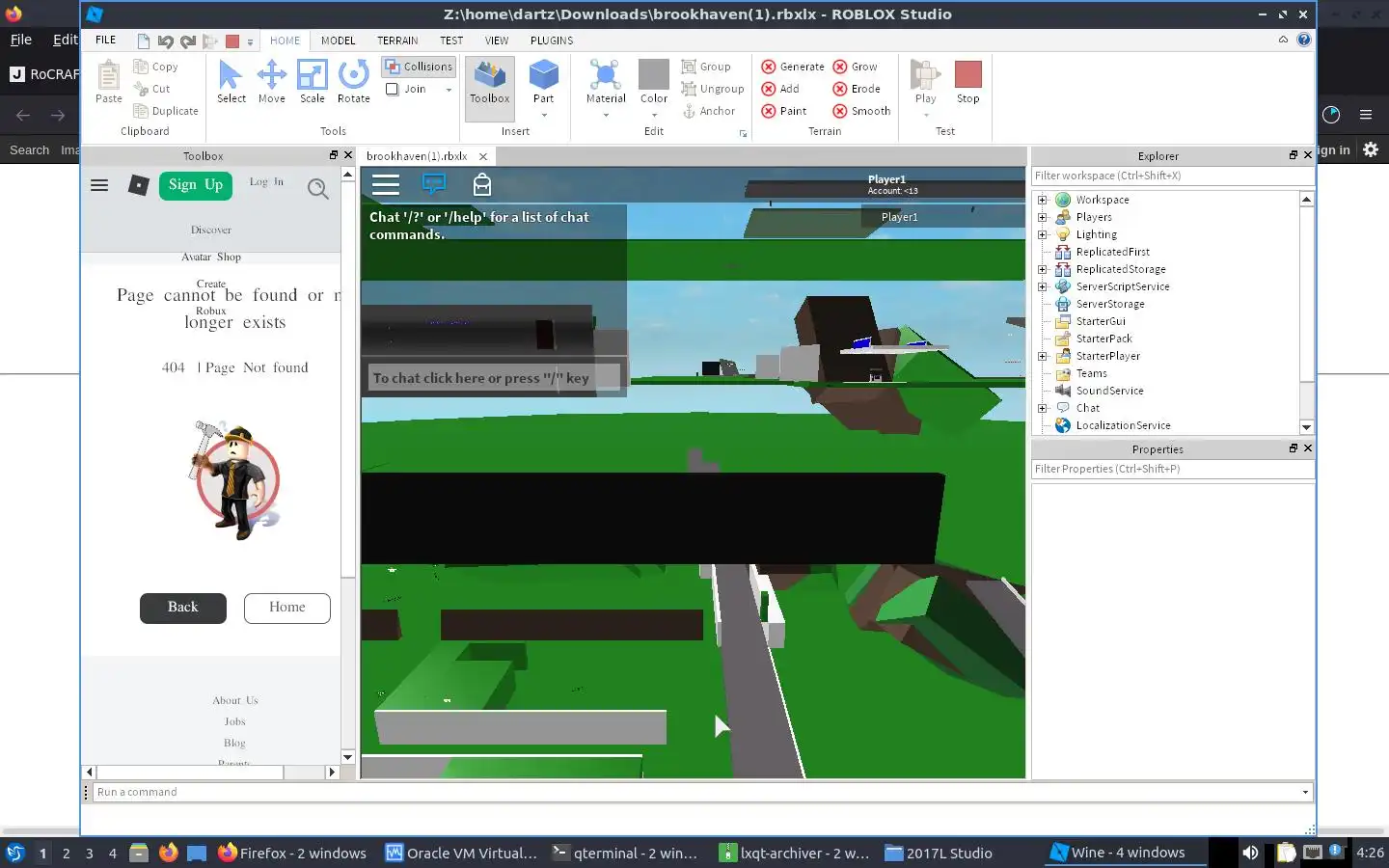This screenshot has height=868, width=1389.
Task: Open the Material picker
Action: 606,81
